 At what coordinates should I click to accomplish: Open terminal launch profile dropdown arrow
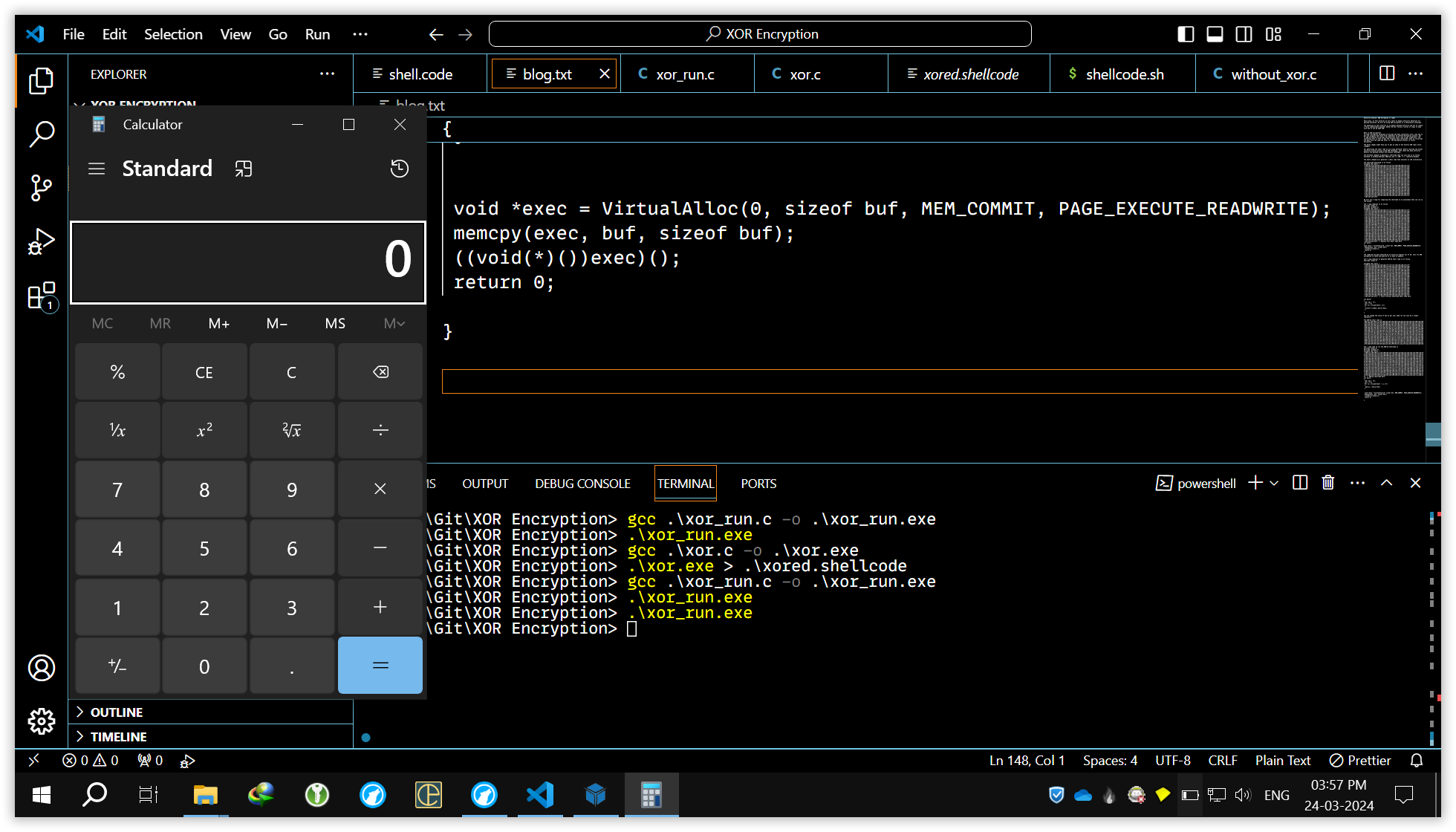[x=1274, y=483]
